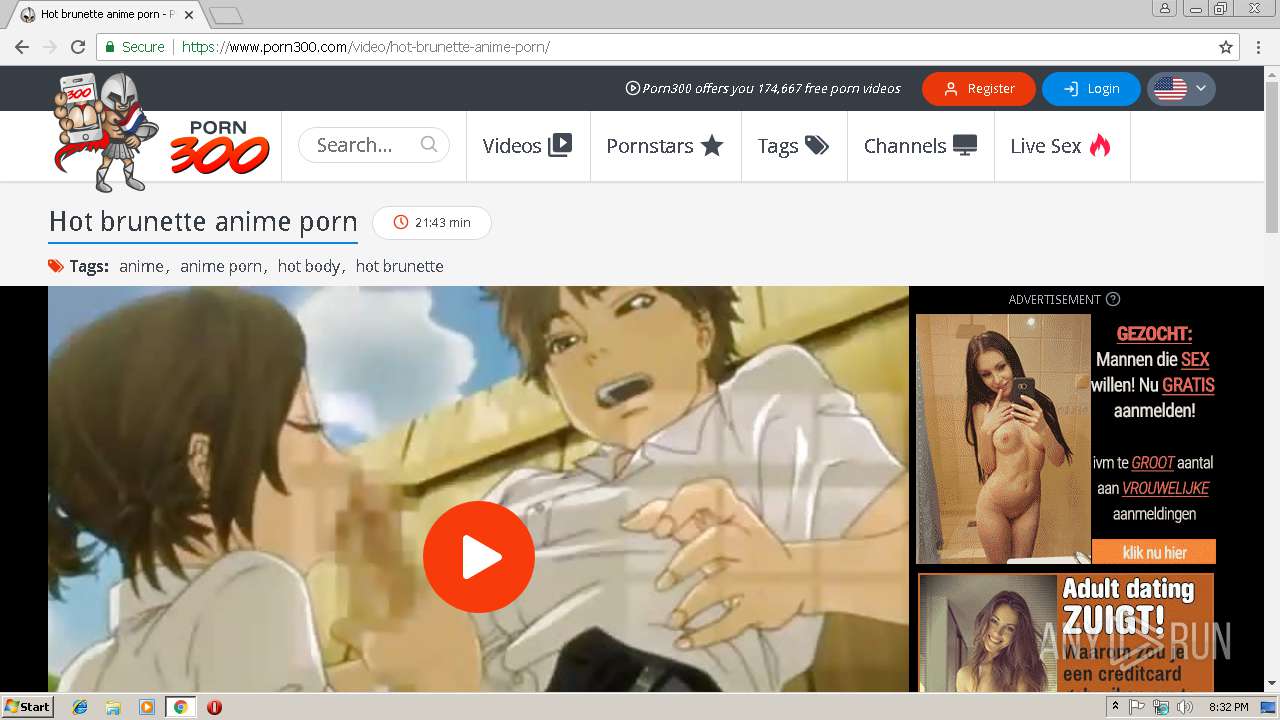Click the 'klik nu hier' ad button
Viewport: 1280px width, 720px height.
(1154, 552)
